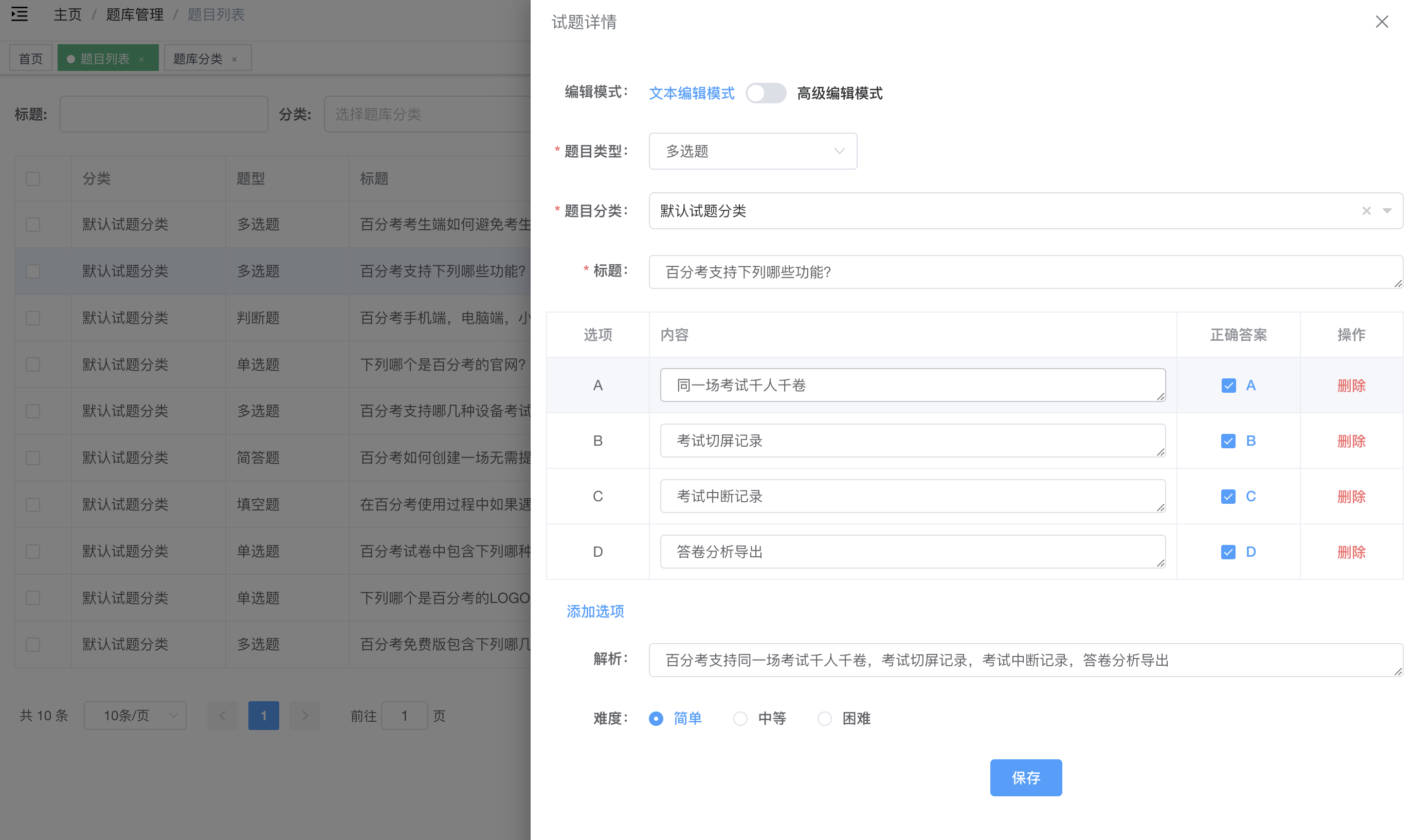
Task: Uncheck option D as correct answer
Action: (x=1228, y=551)
